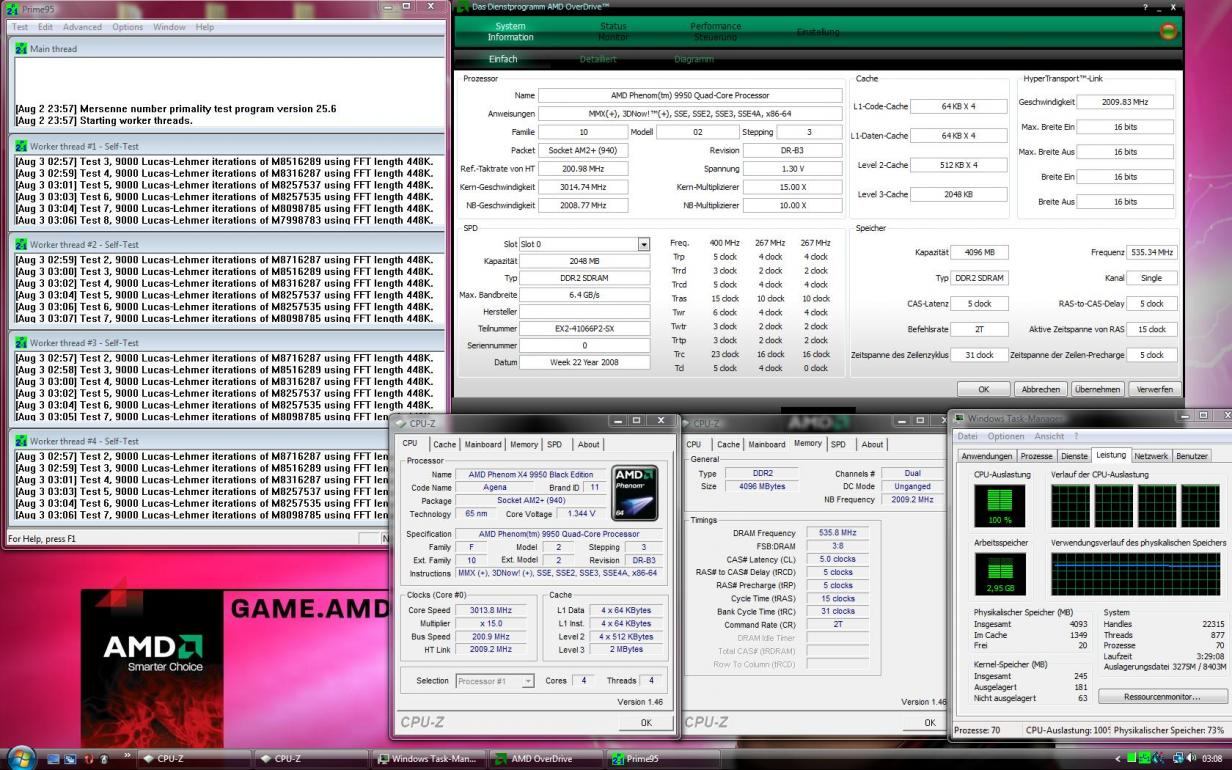Viewport: 1232px width, 770px height.
Task: Click the AMD OverDrive title bar logo
Action: point(463,7)
